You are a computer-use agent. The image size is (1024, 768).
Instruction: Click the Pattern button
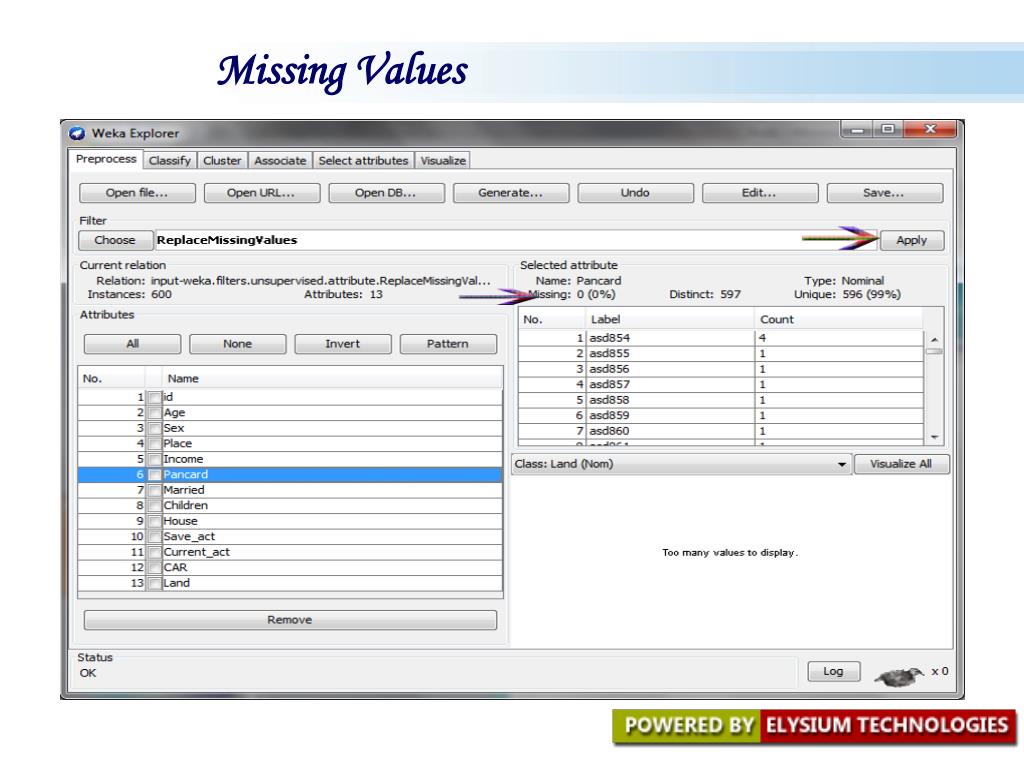[448, 344]
